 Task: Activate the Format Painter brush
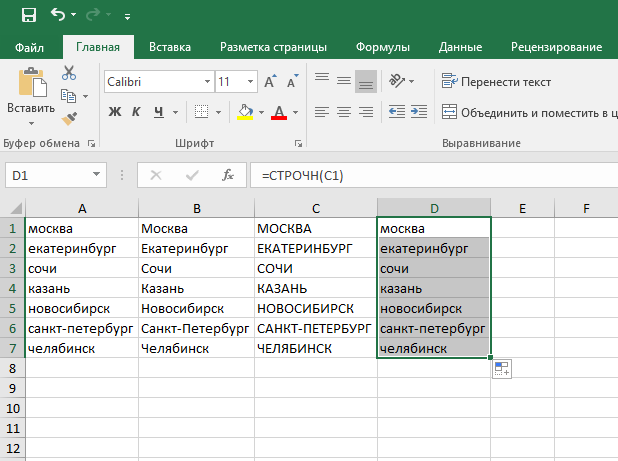pyautogui.click(x=69, y=118)
